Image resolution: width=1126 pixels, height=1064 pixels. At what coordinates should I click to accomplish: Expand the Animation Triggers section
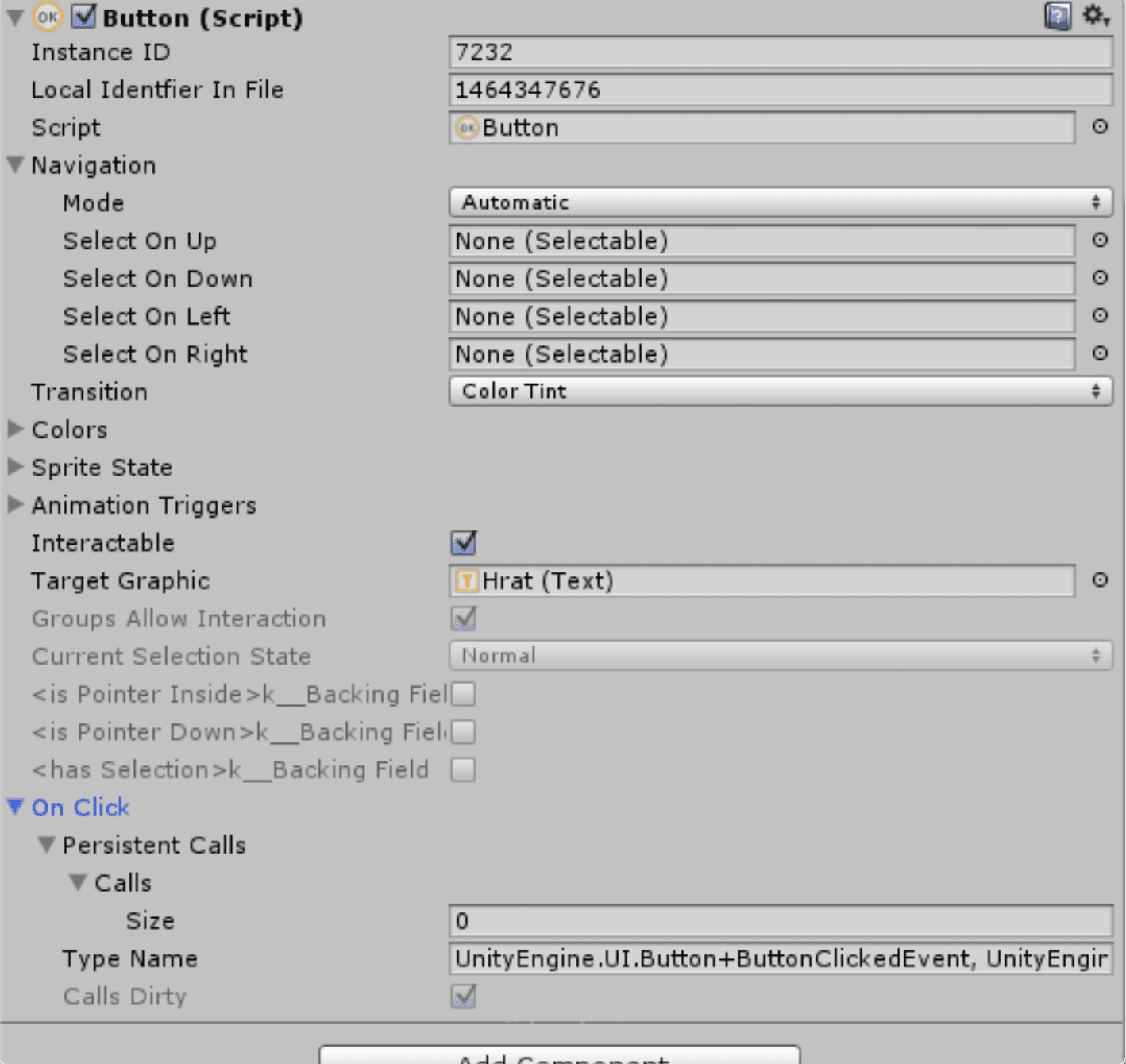(15, 505)
